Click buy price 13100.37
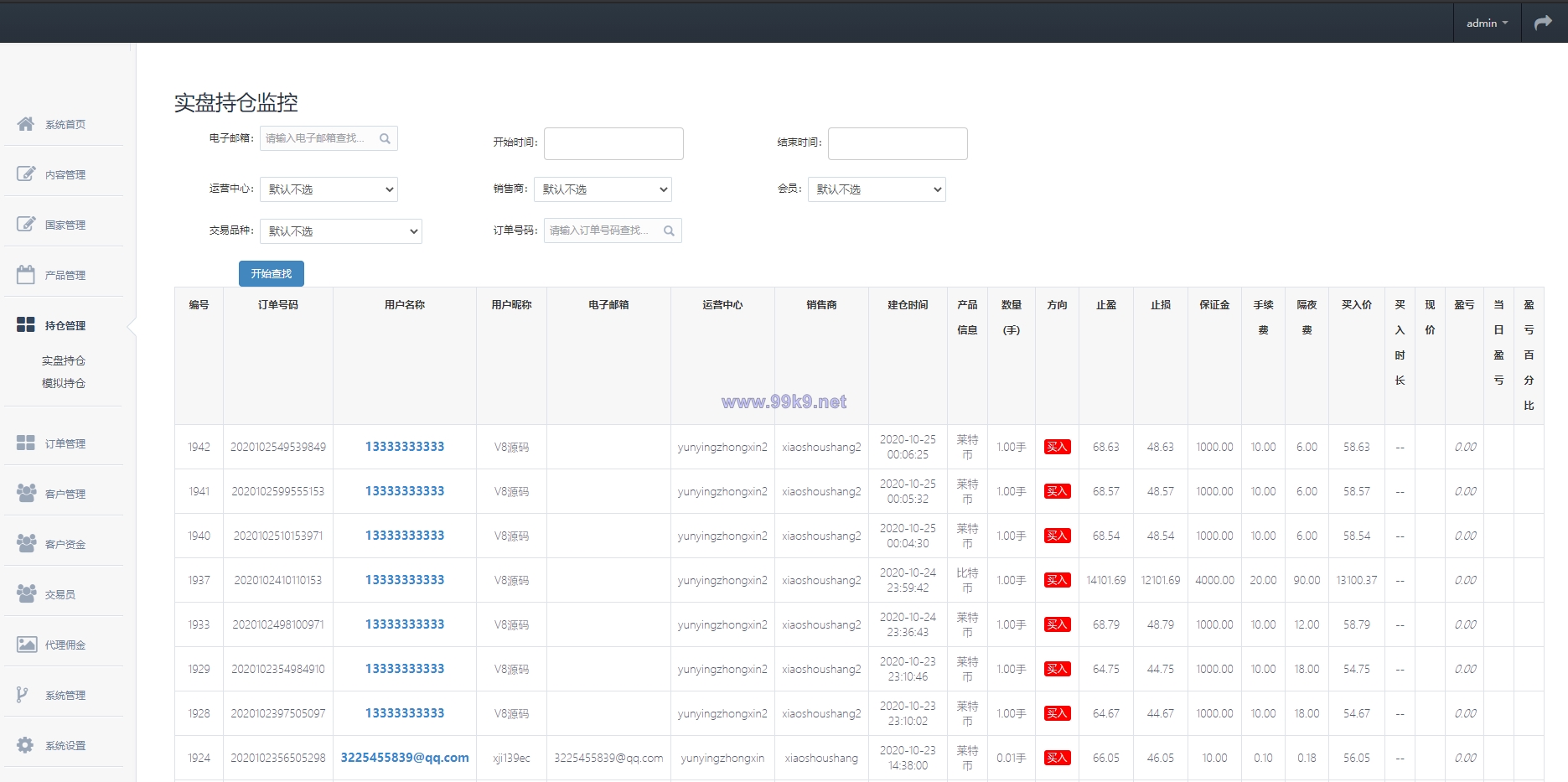Viewport: 1568px width, 782px height. 1356,581
